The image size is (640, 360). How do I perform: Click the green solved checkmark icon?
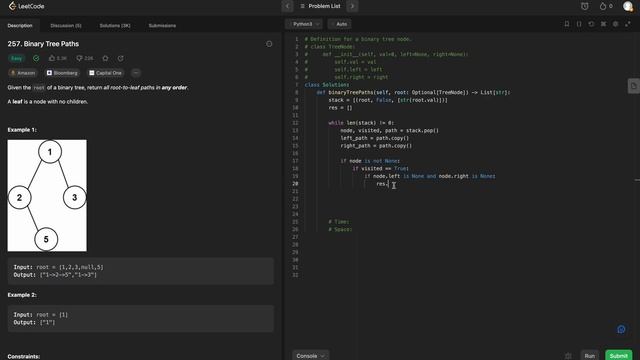[36, 58]
